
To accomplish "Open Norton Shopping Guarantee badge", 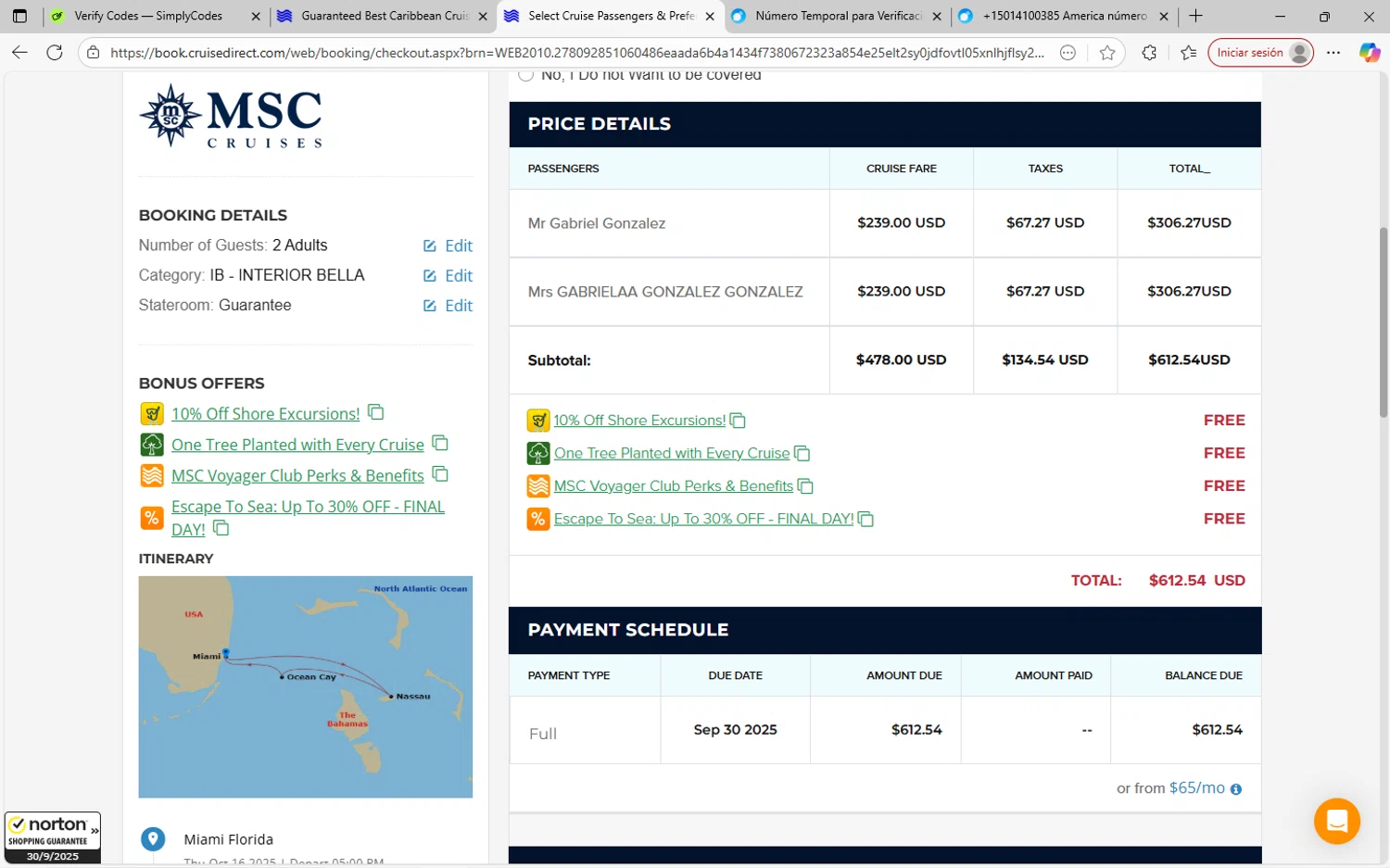I will 53,837.
